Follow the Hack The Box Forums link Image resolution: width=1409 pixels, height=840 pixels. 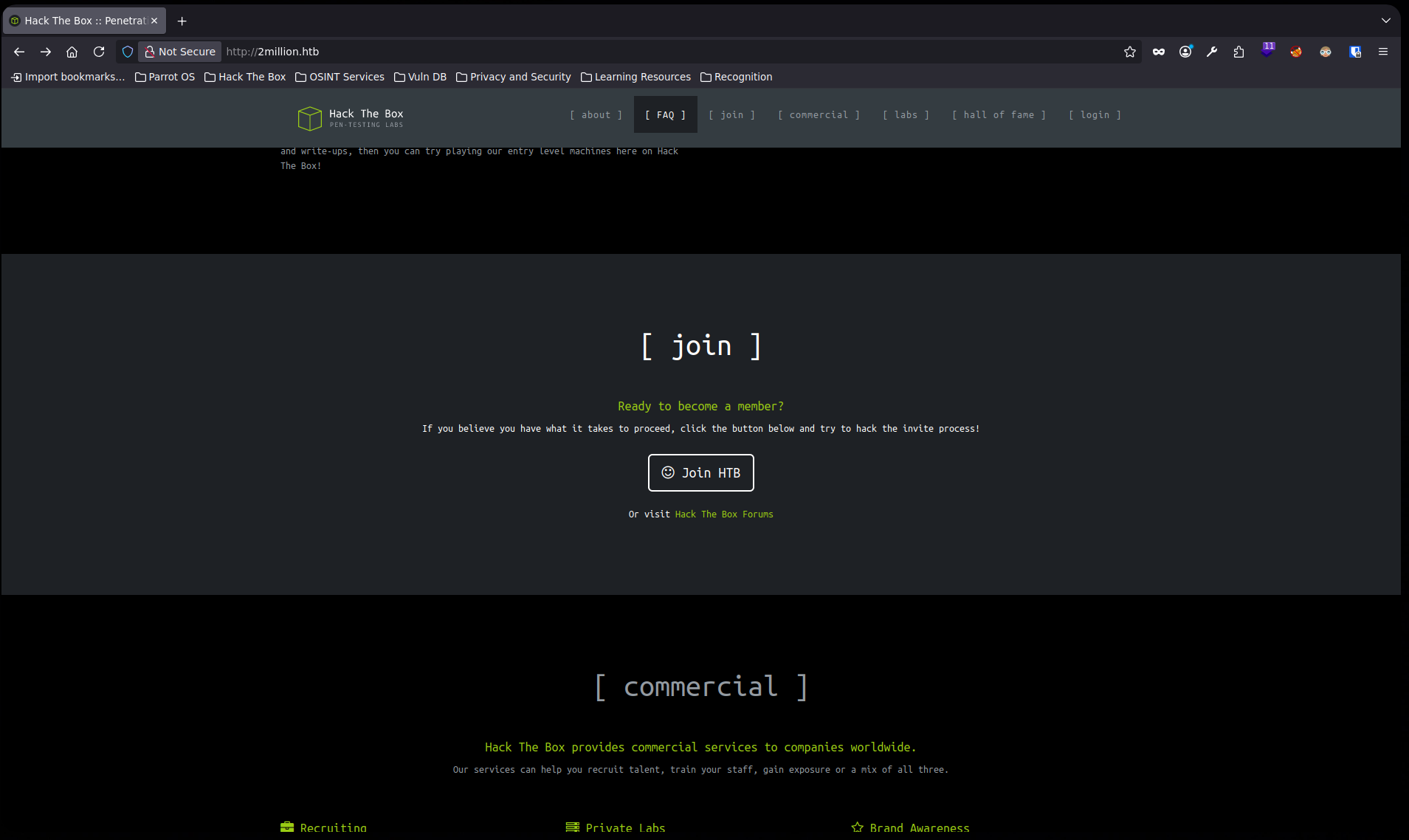tap(723, 514)
